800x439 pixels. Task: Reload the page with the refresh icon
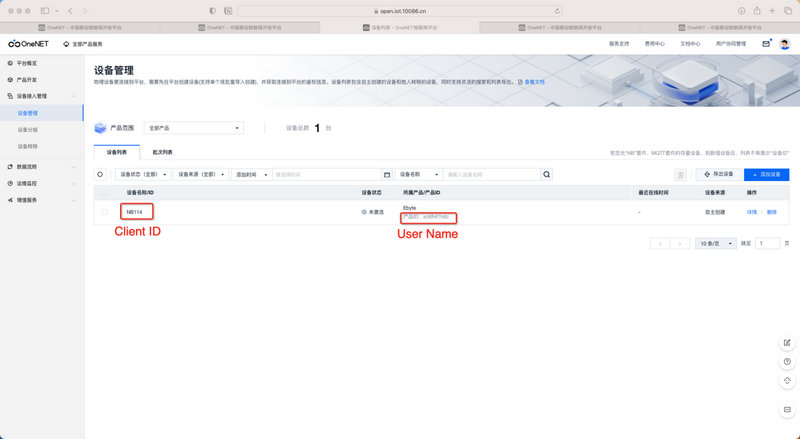(x=557, y=11)
